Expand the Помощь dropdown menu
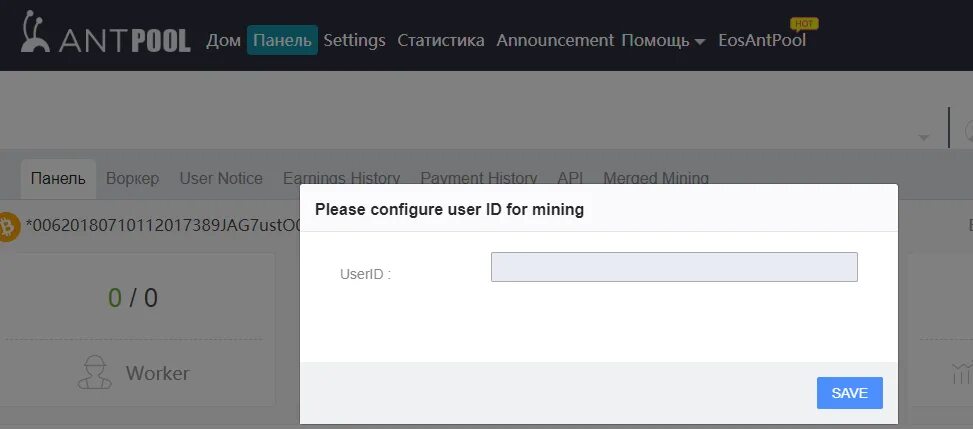This screenshot has height=429, width=973. 663,41
